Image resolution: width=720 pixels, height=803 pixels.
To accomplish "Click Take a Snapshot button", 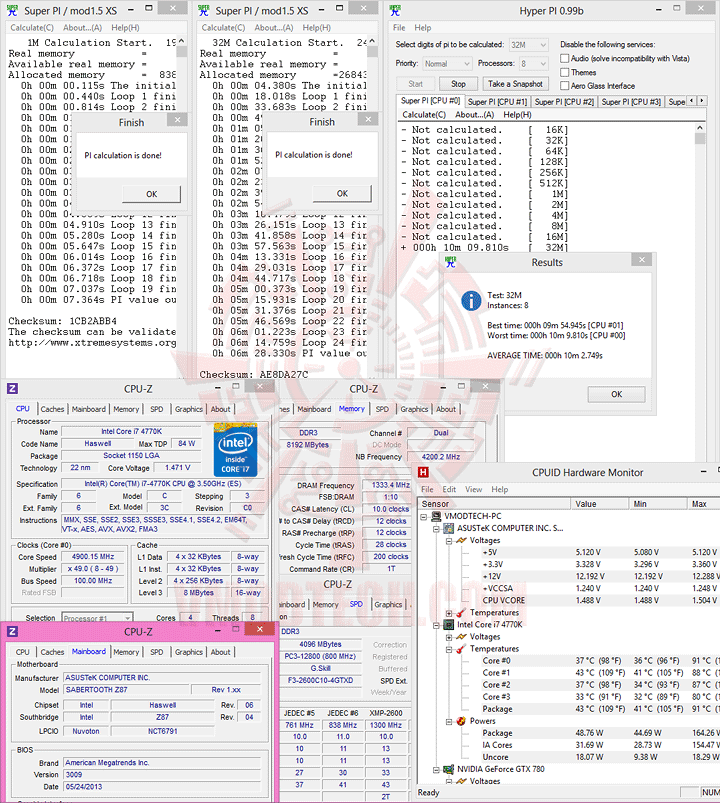I will [515, 84].
